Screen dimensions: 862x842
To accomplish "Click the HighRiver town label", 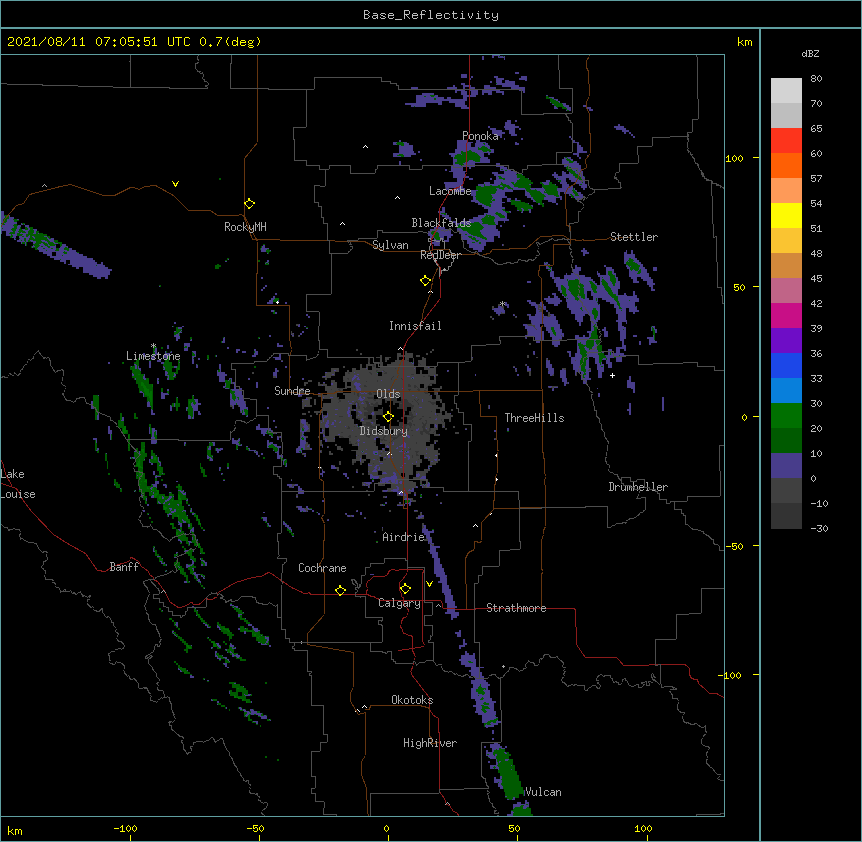I will [430, 743].
